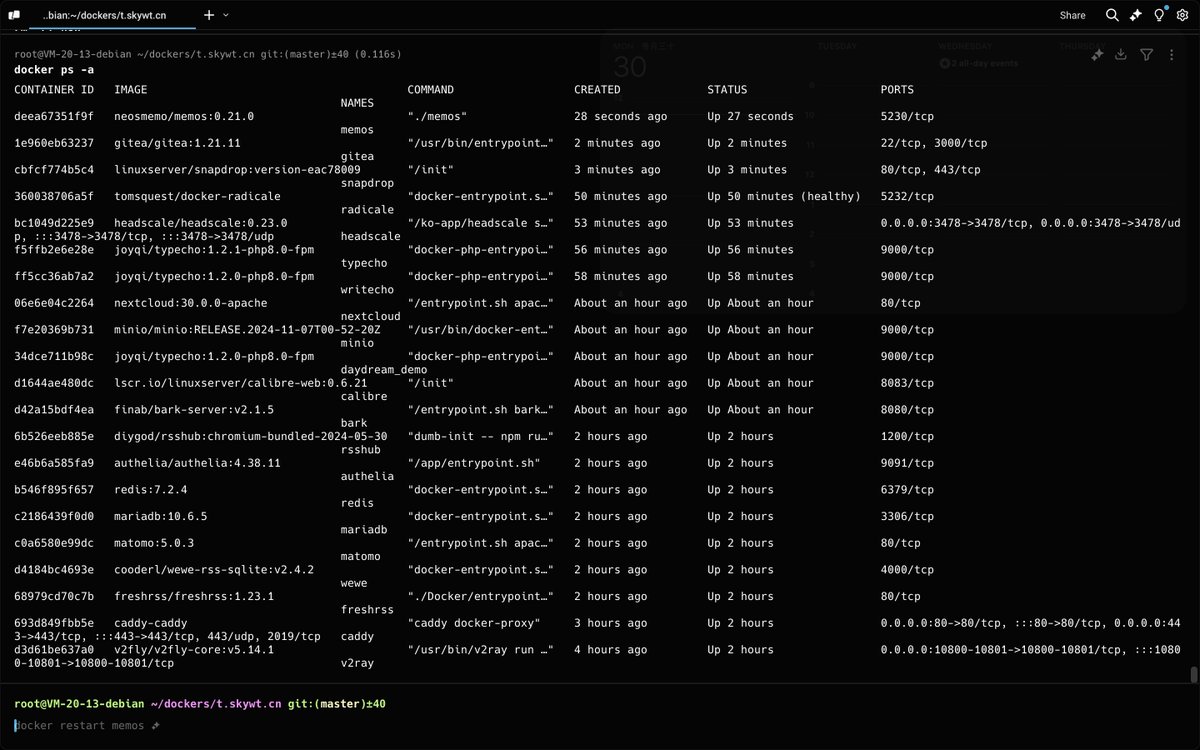Click the command input line at the bottom
1200x750 pixels.
[x=600, y=726]
